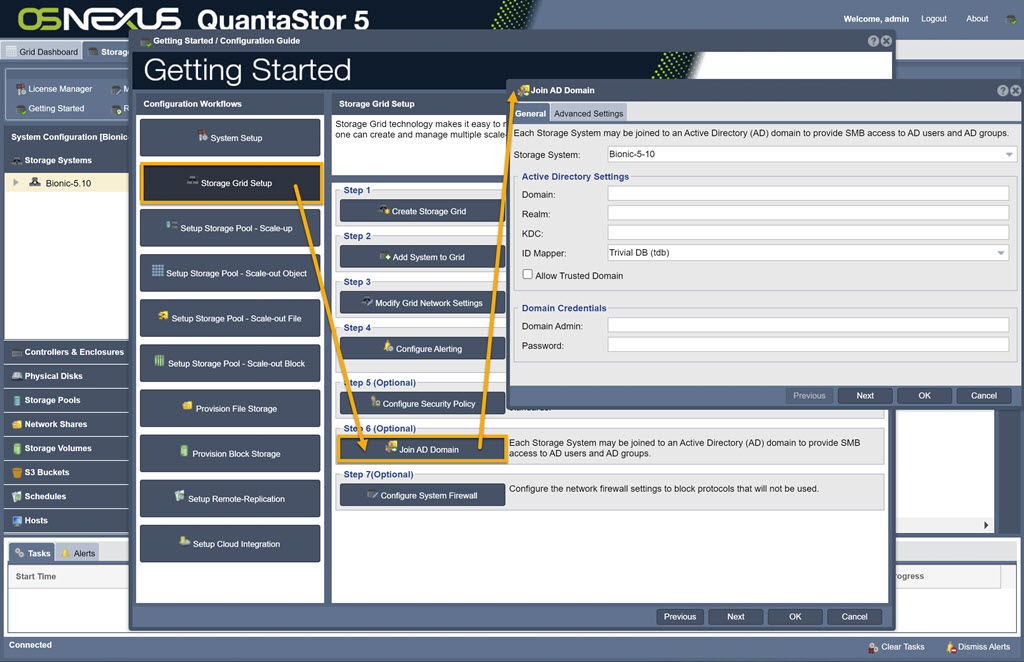Click Clear Tasks in status bar
Viewport: 1024px width, 662px height.
pos(897,647)
